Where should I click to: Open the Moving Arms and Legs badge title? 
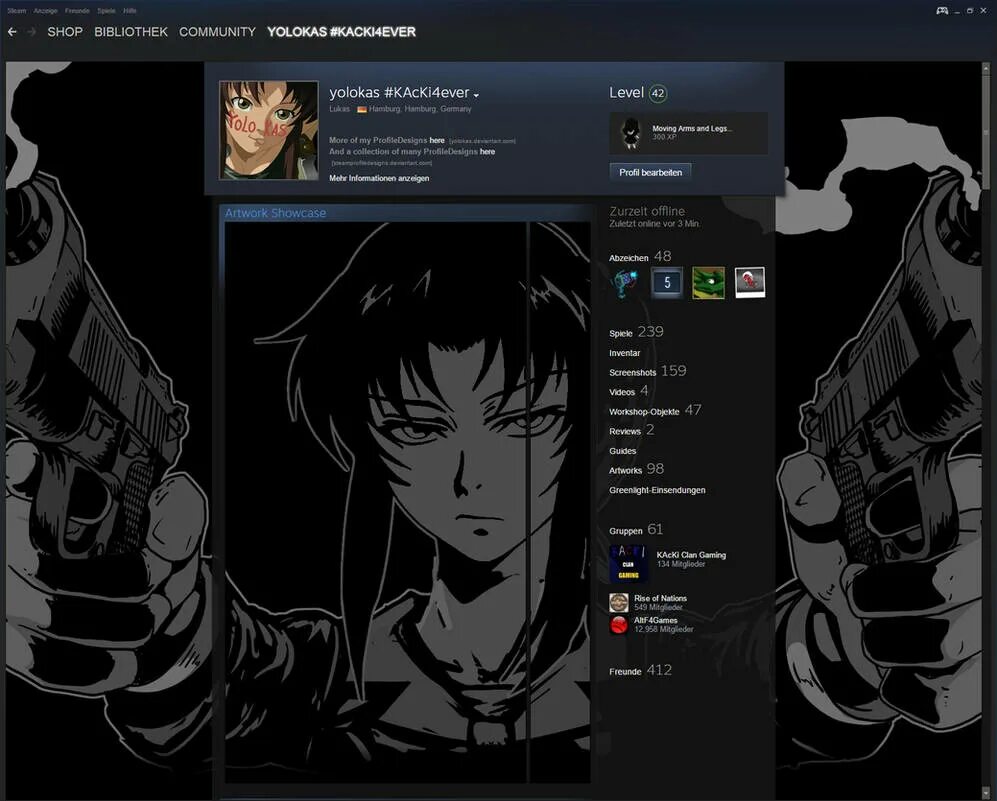click(692, 128)
